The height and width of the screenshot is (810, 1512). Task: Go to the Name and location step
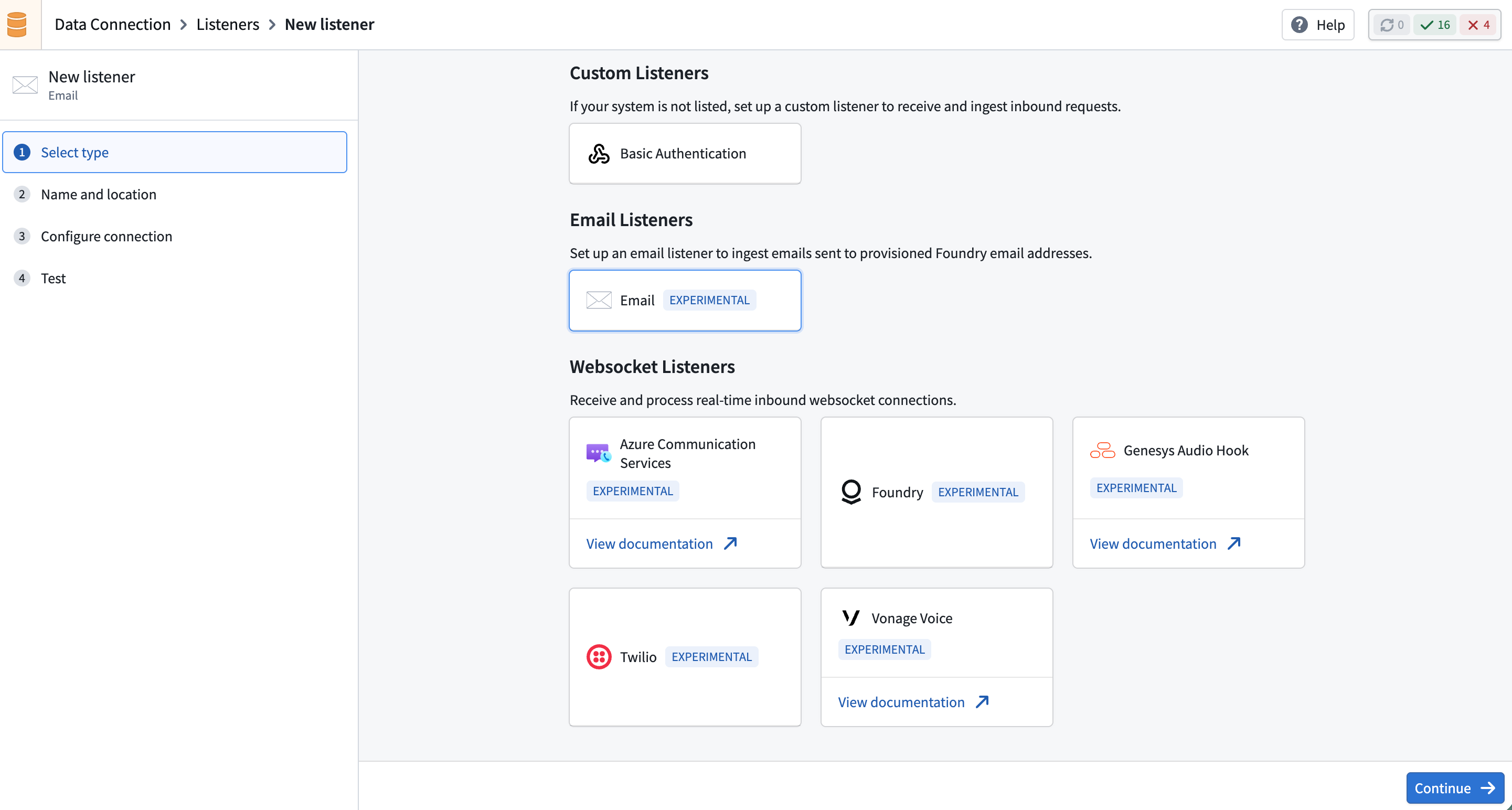(x=99, y=194)
